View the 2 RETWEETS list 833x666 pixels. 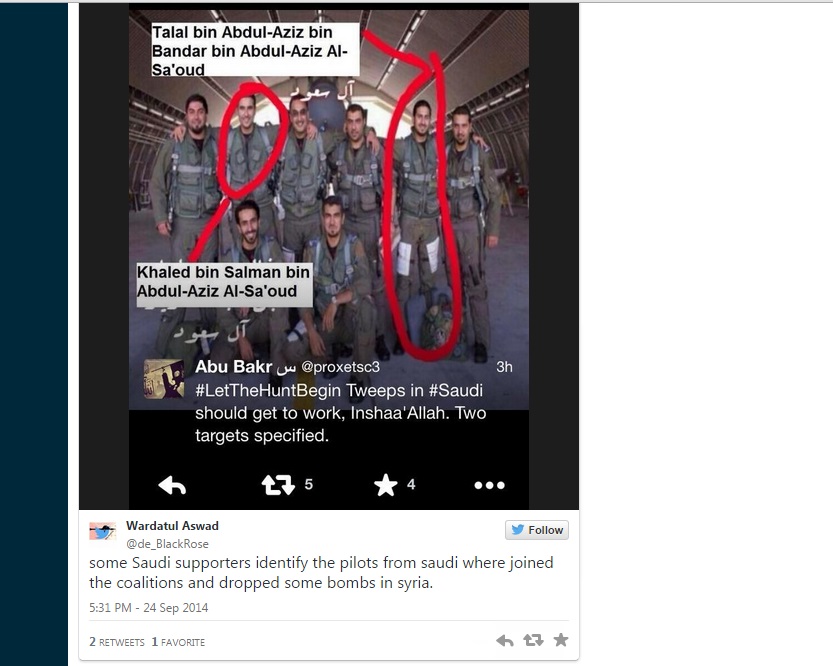point(117,642)
